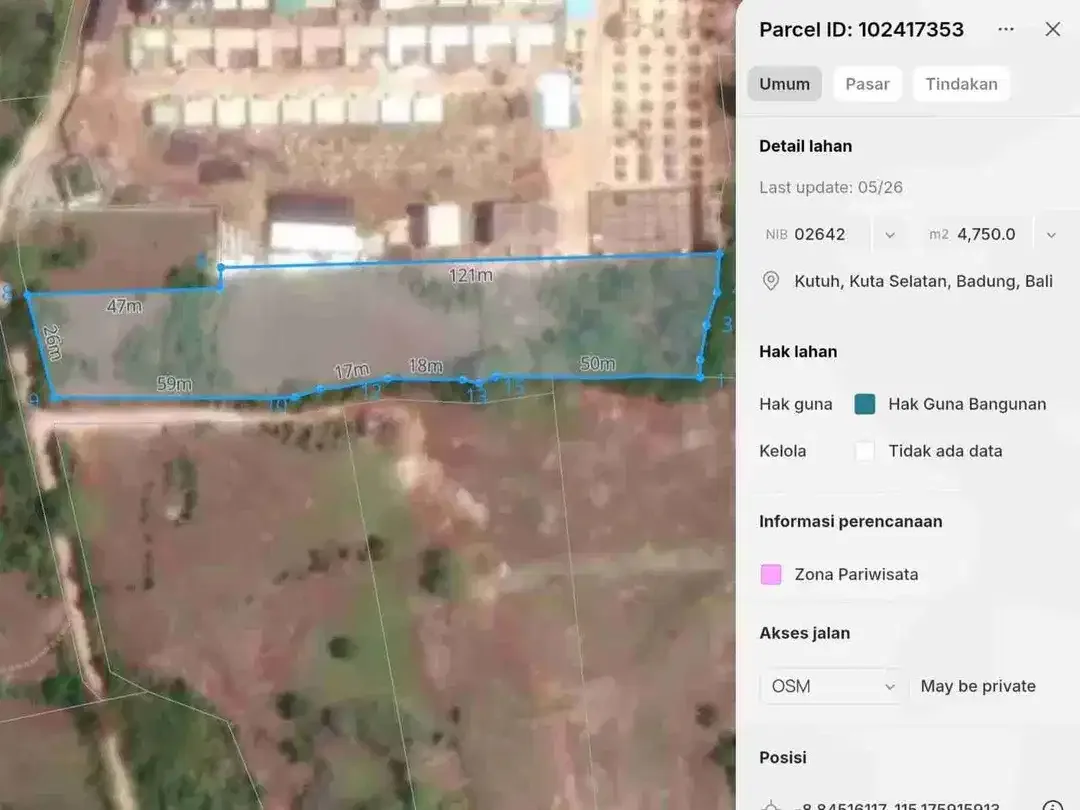The image size is (1080, 810).
Task: Click the 47m boundary length label
Action: (124, 306)
